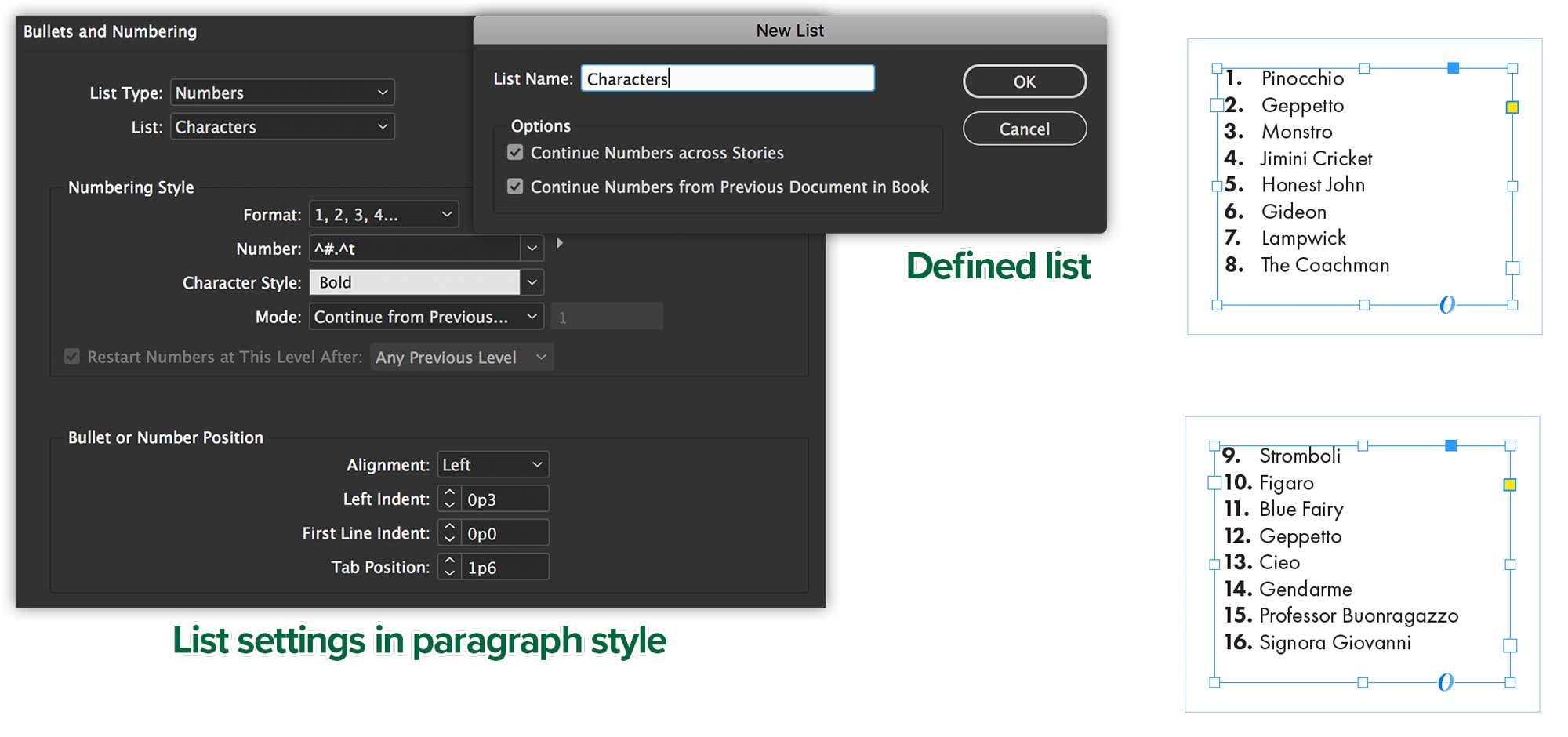Image resolution: width=1568 pixels, height=737 pixels.
Task: Click the out-port box right of The Coachman
Action: [1513, 268]
